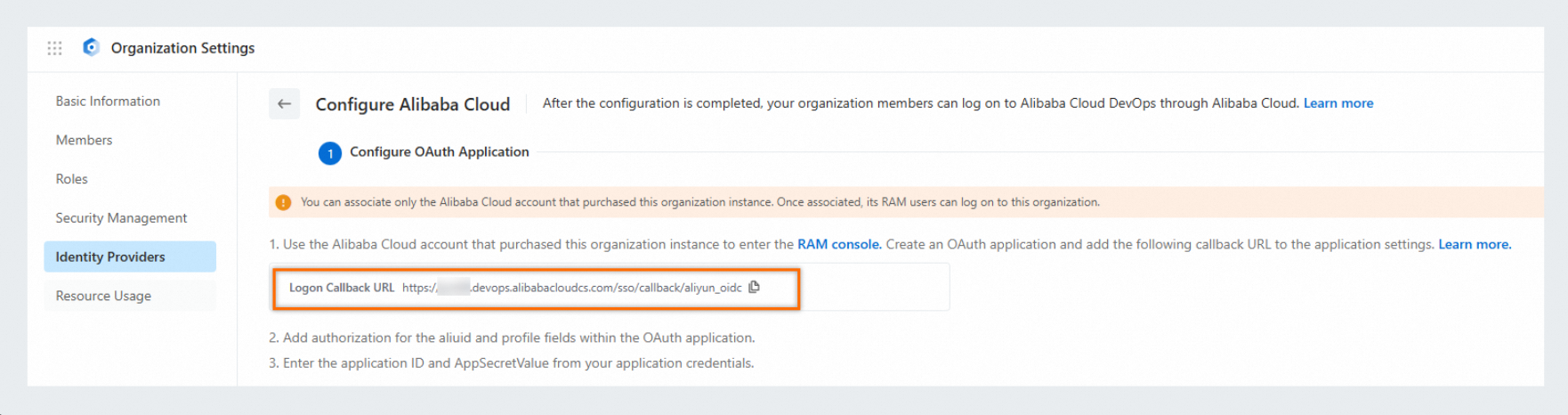Copy the Logon Callback URL
Viewport: 1568px width, 415px height.
point(755,287)
